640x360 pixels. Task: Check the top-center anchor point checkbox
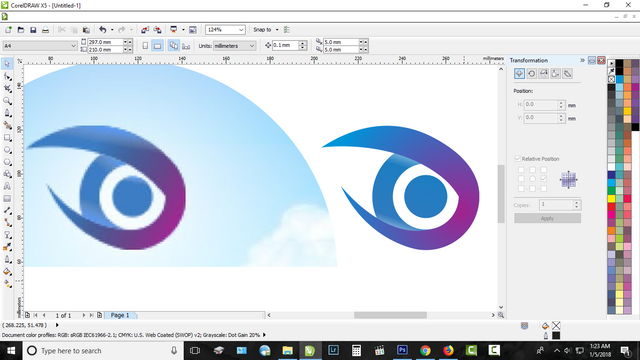[x=532, y=170]
